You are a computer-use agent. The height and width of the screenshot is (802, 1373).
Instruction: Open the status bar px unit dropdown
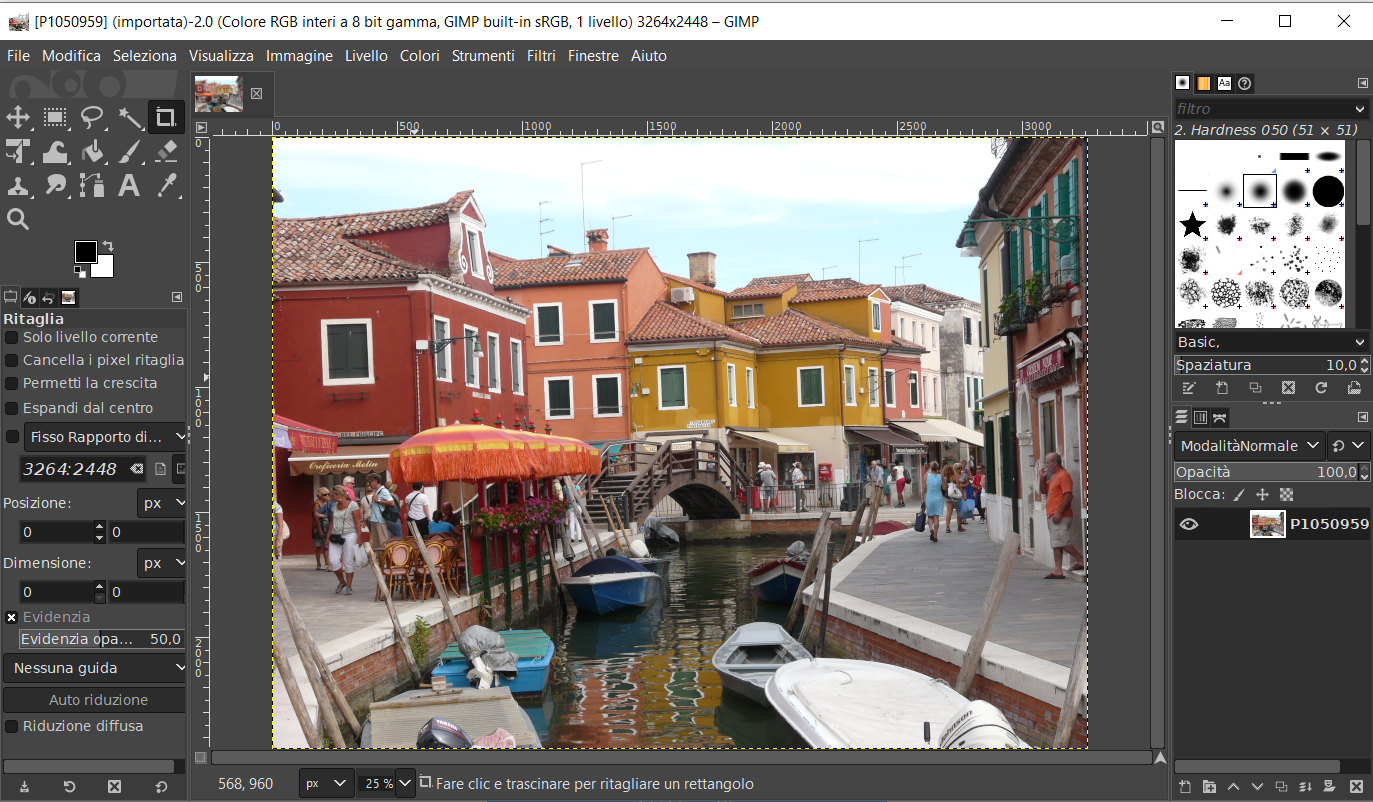(327, 784)
